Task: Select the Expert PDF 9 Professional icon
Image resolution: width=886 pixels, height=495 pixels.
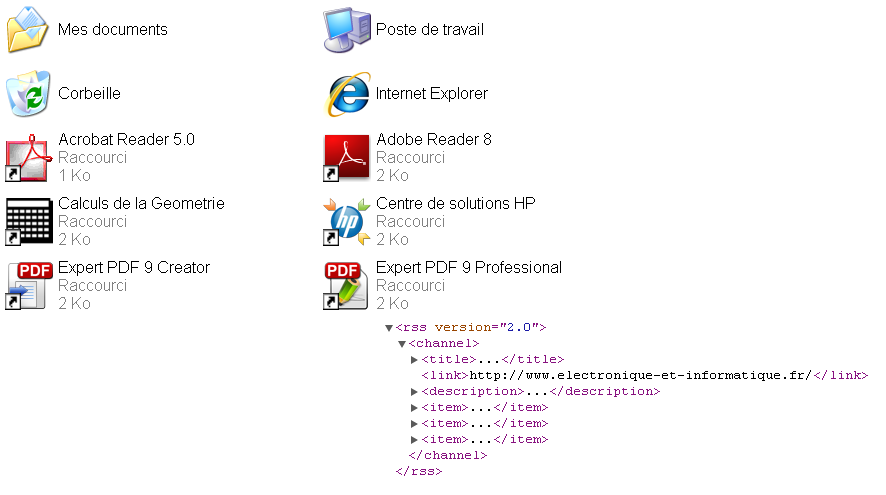Action: [346, 285]
